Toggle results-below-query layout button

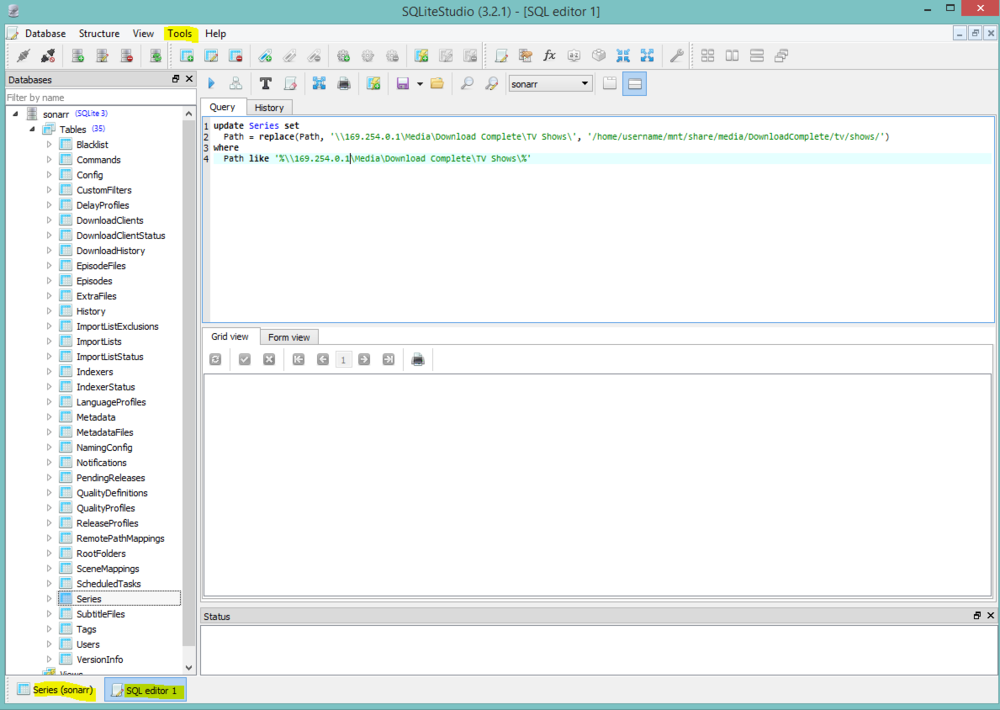click(634, 84)
